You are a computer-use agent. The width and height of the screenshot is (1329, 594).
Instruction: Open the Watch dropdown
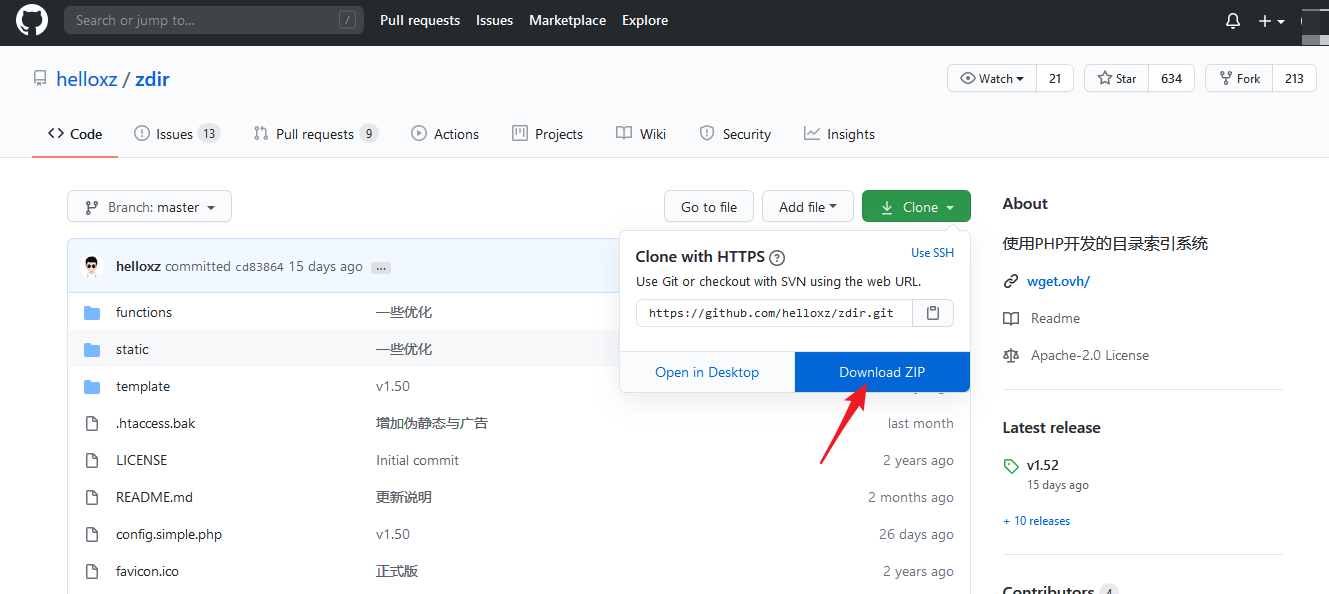[991, 77]
